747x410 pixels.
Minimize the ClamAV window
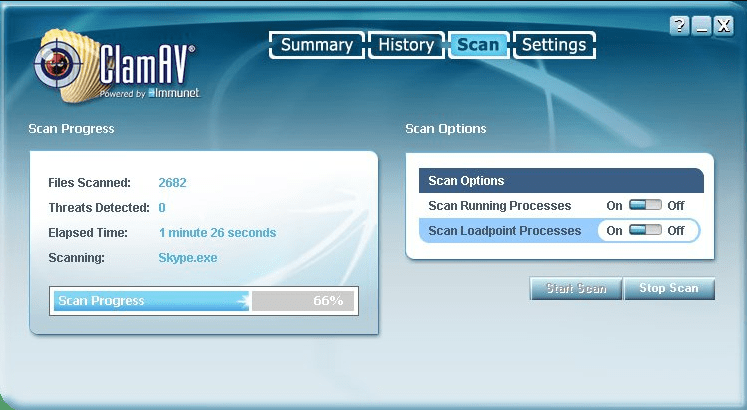pos(703,26)
